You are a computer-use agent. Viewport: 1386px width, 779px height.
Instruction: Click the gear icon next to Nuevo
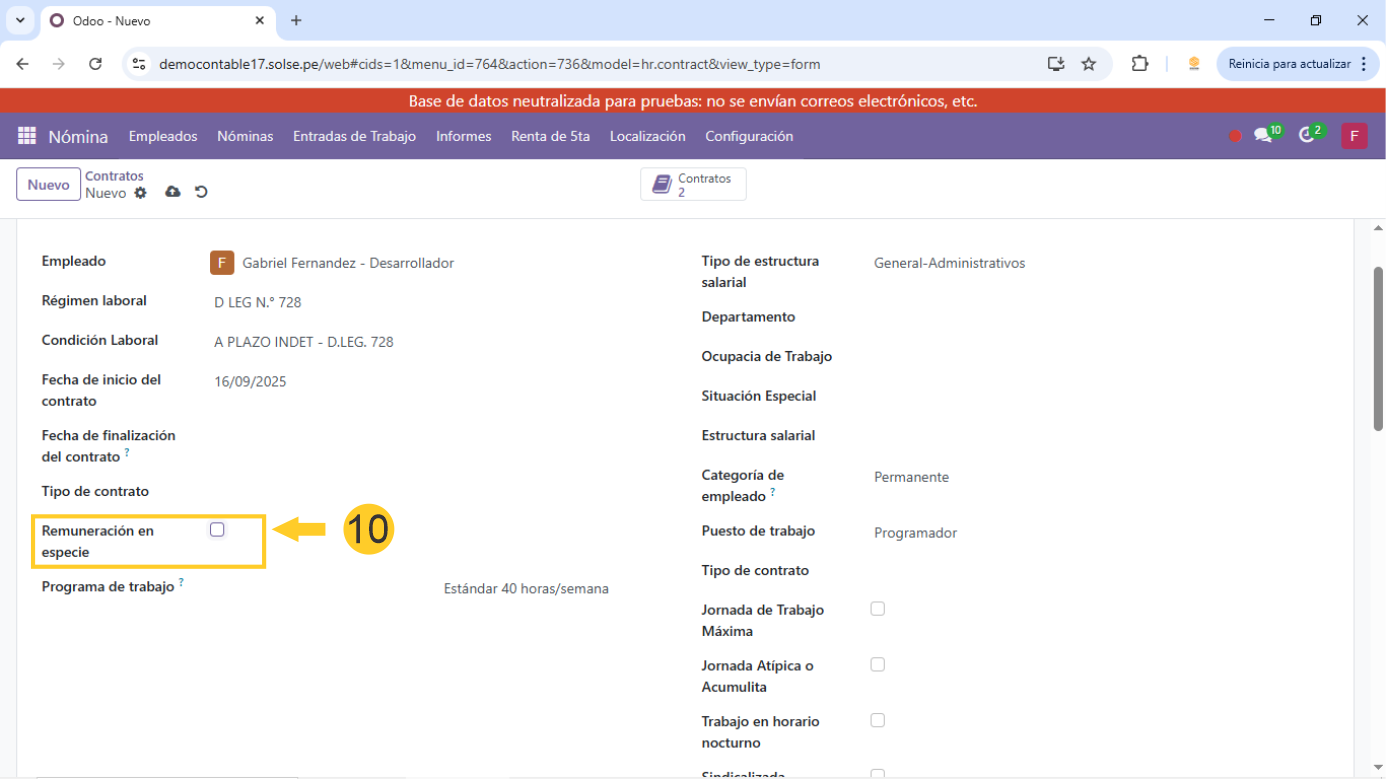pyautogui.click(x=140, y=193)
